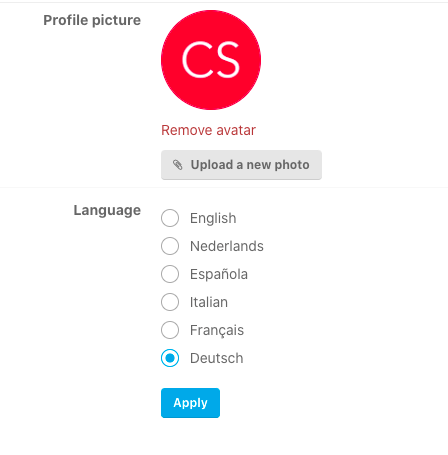
Task: Click the Nederlands label text
Action: pyautogui.click(x=227, y=246)
